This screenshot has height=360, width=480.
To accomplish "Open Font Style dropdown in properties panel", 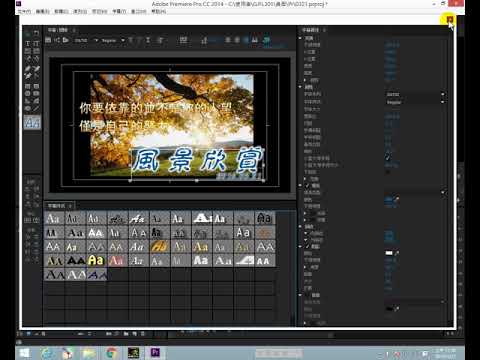I will tap(415, 102).
